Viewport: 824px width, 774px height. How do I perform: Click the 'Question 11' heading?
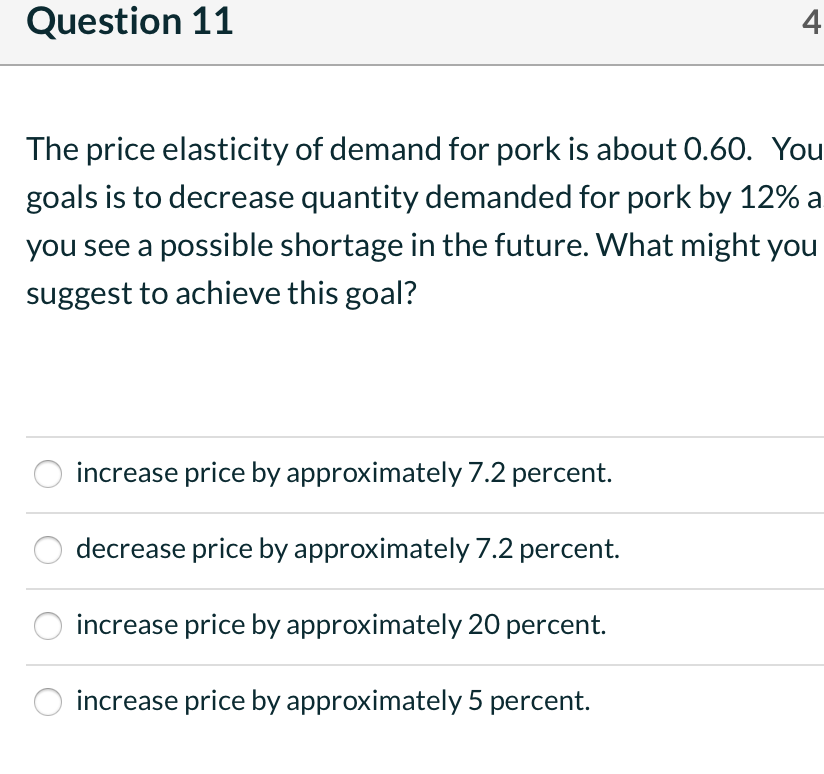coord(130,21)
